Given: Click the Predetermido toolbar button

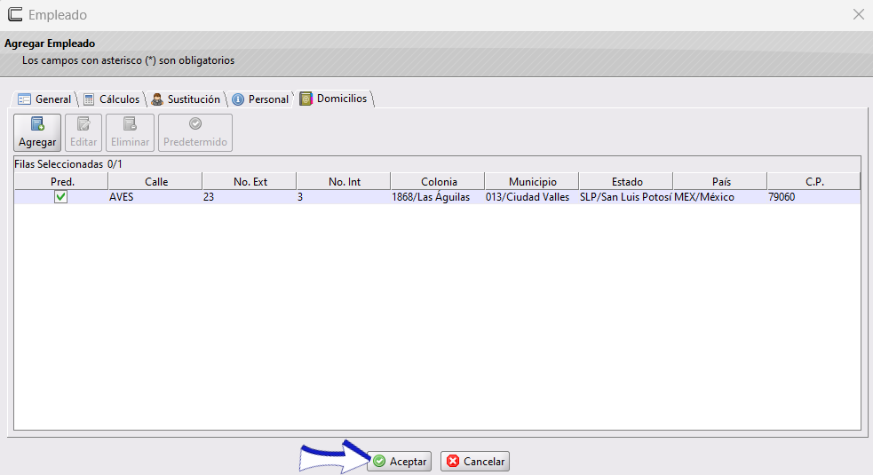Looking at the screenshot, I should (195, 133).
